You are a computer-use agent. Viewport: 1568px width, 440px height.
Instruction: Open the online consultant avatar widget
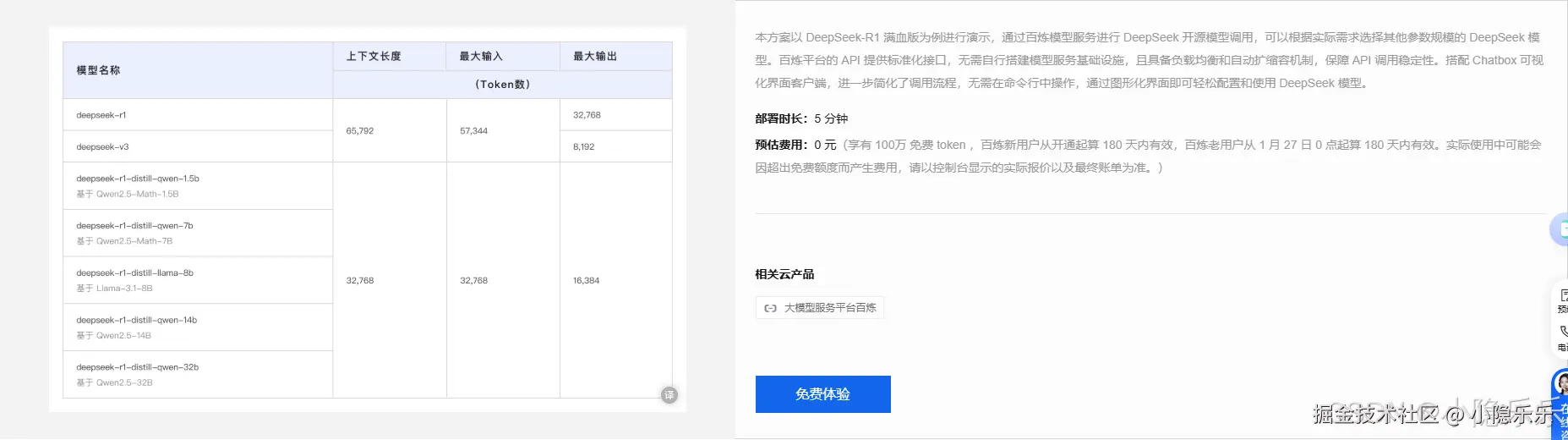1561,383
